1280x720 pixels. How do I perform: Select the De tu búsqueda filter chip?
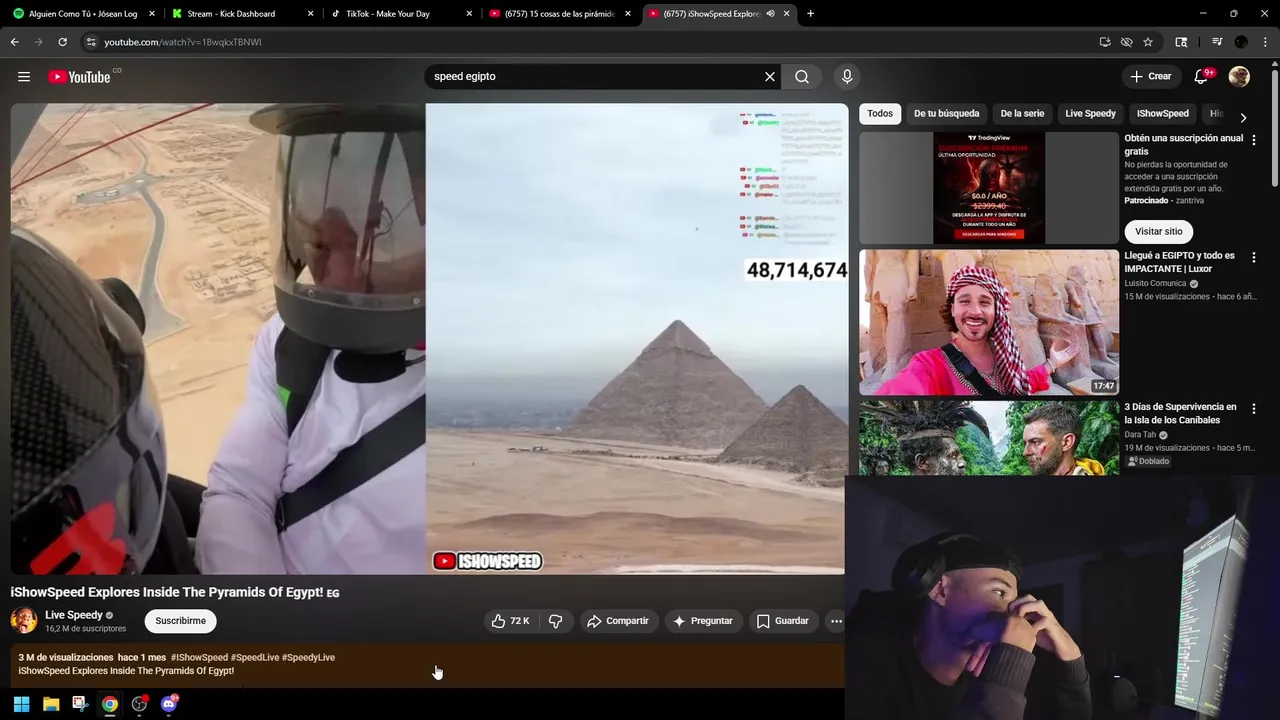coord(946,114)
